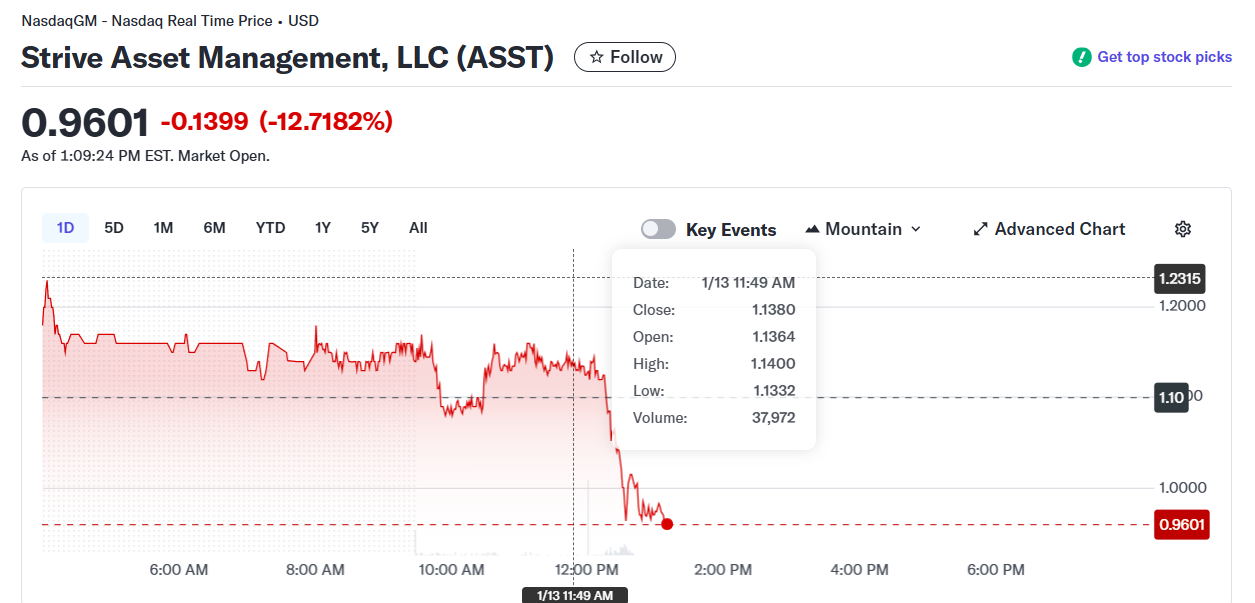Expand the Mountain chart type dropdown chevron

(x=914, y=229)
